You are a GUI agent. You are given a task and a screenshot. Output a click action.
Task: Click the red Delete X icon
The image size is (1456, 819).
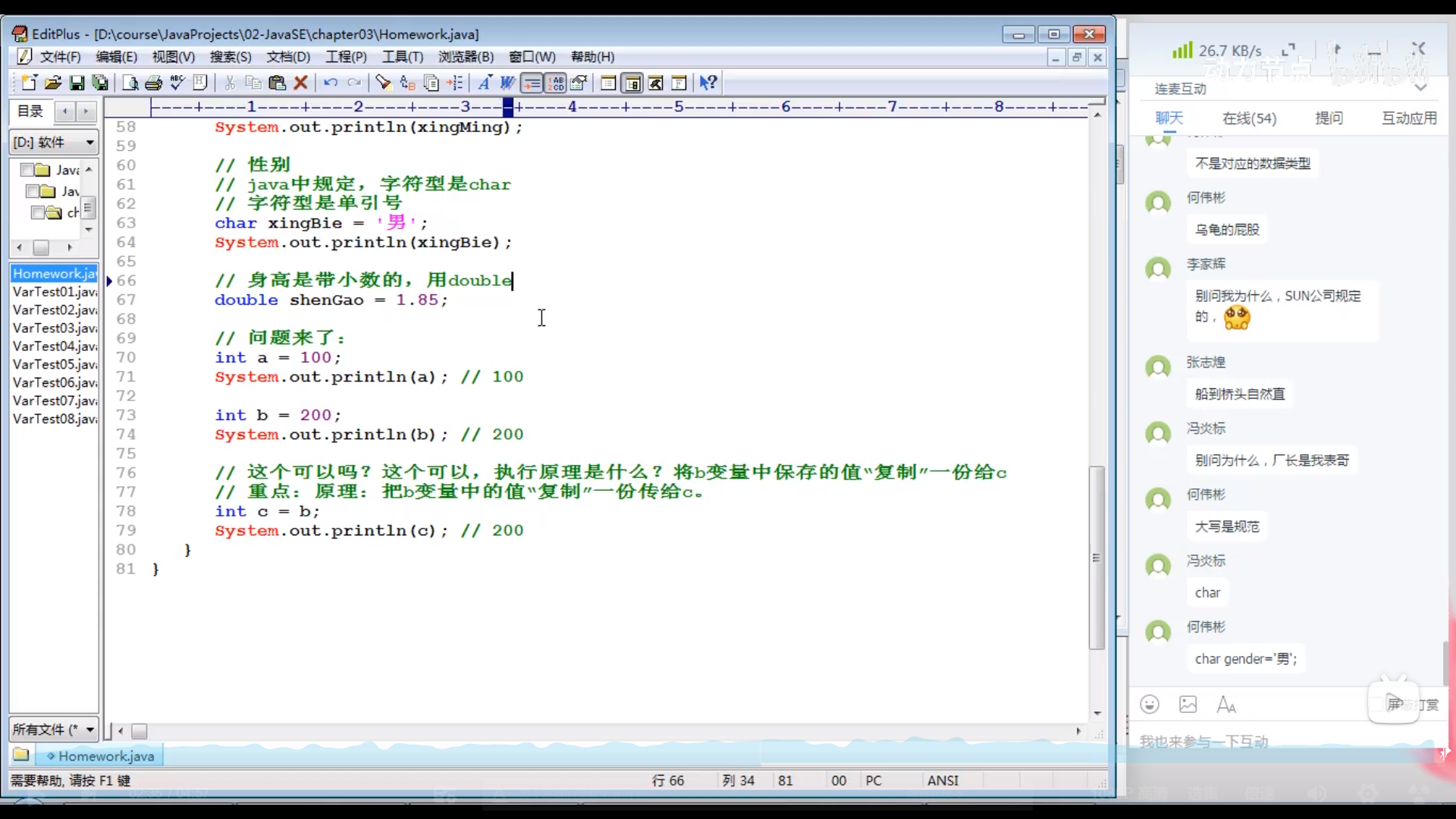coord(300,83)
